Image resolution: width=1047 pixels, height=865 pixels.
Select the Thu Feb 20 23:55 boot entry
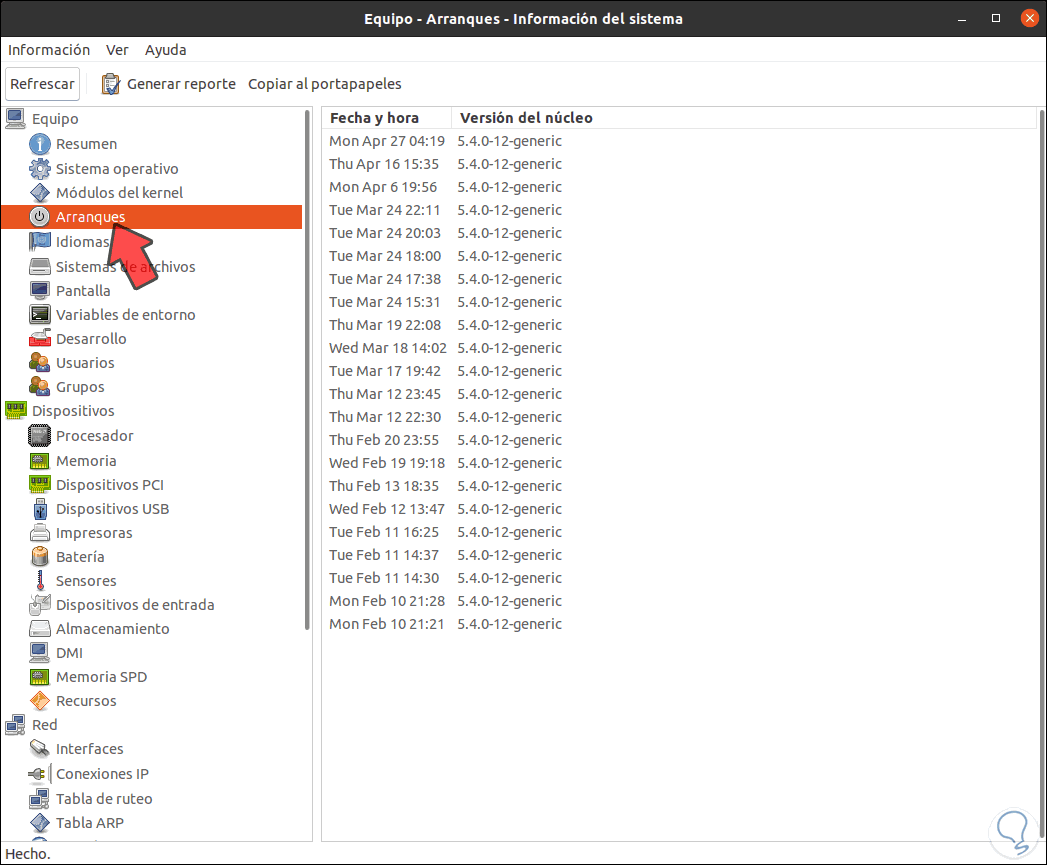pyautogui.click(x=679, y=440)
